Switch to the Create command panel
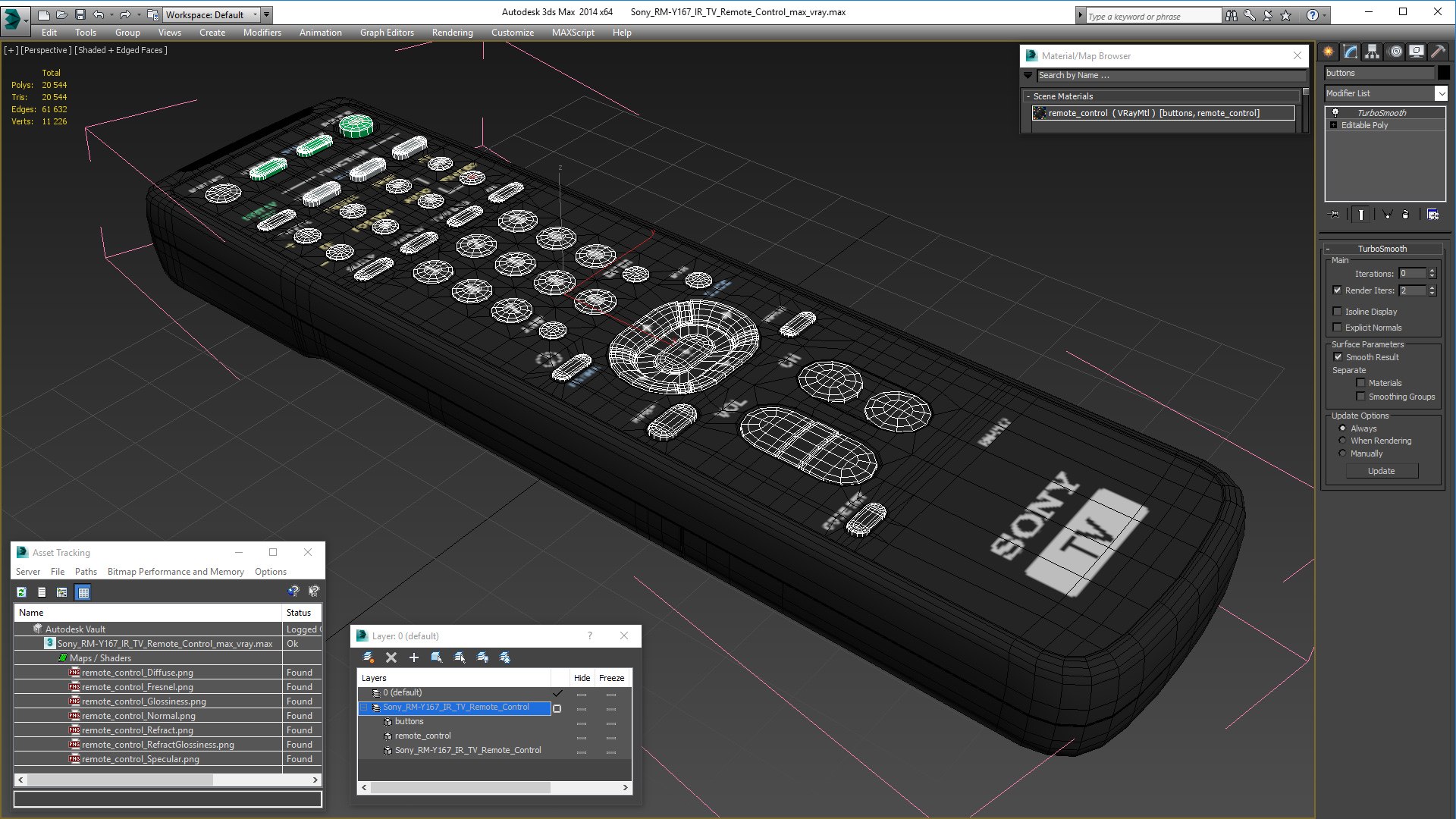1456x819 pixels. click(x=1329, y=52)
